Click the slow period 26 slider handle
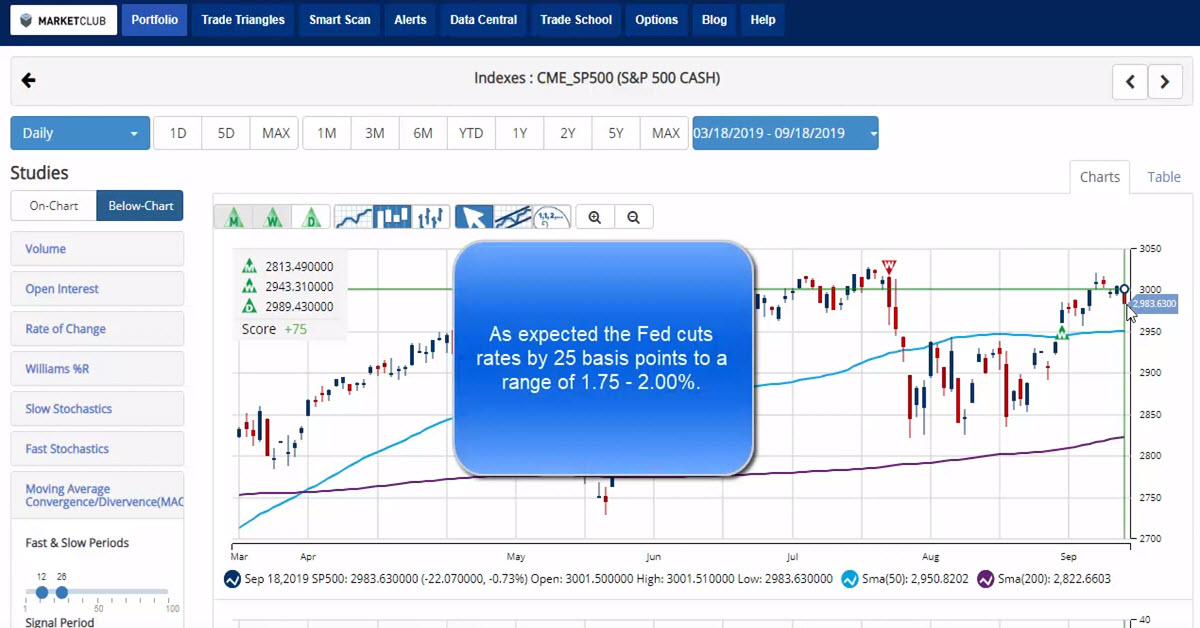The height and width of the screenshot is (628, 1200). (62, 592)
